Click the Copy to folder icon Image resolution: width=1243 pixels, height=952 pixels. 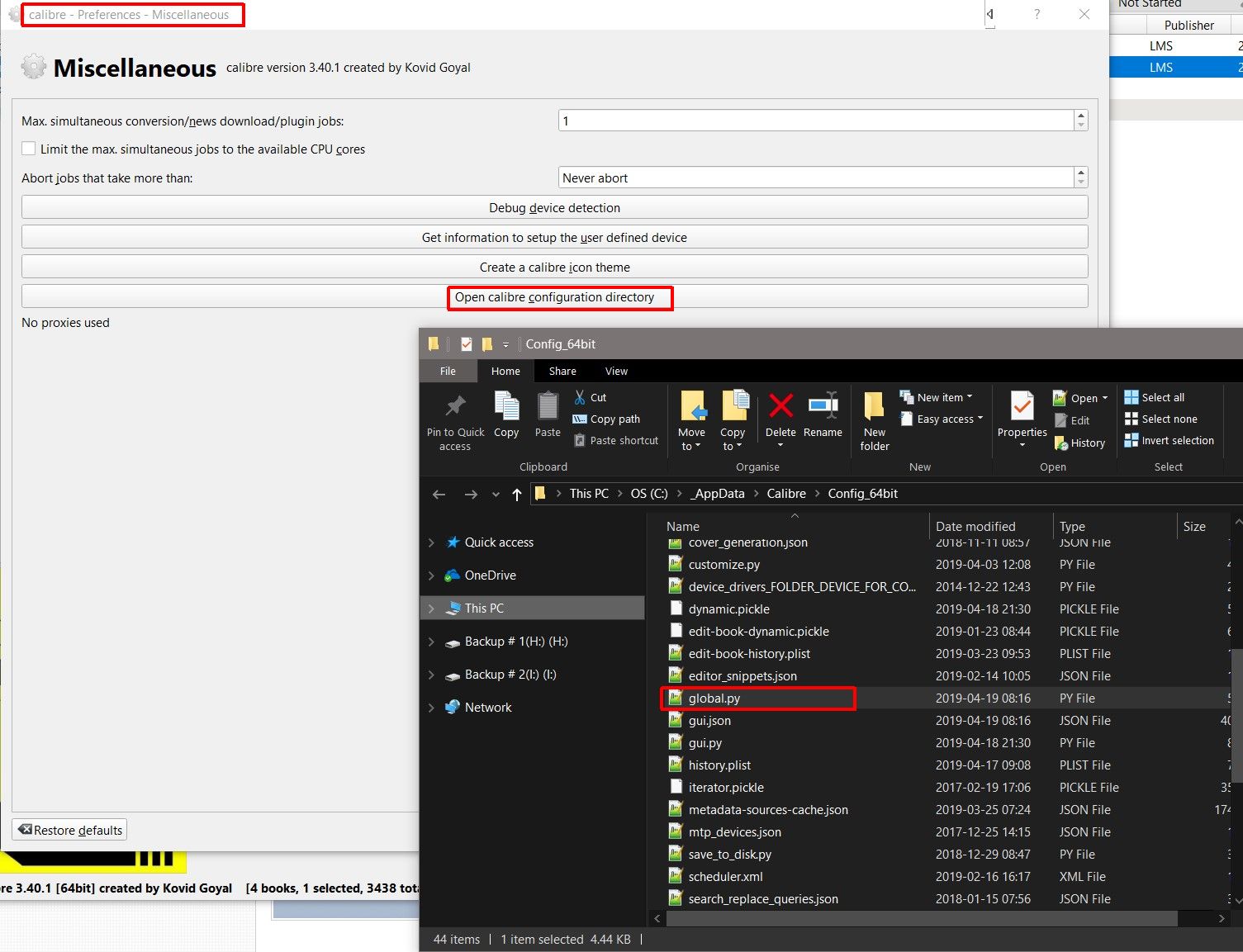tap(734, 406)
